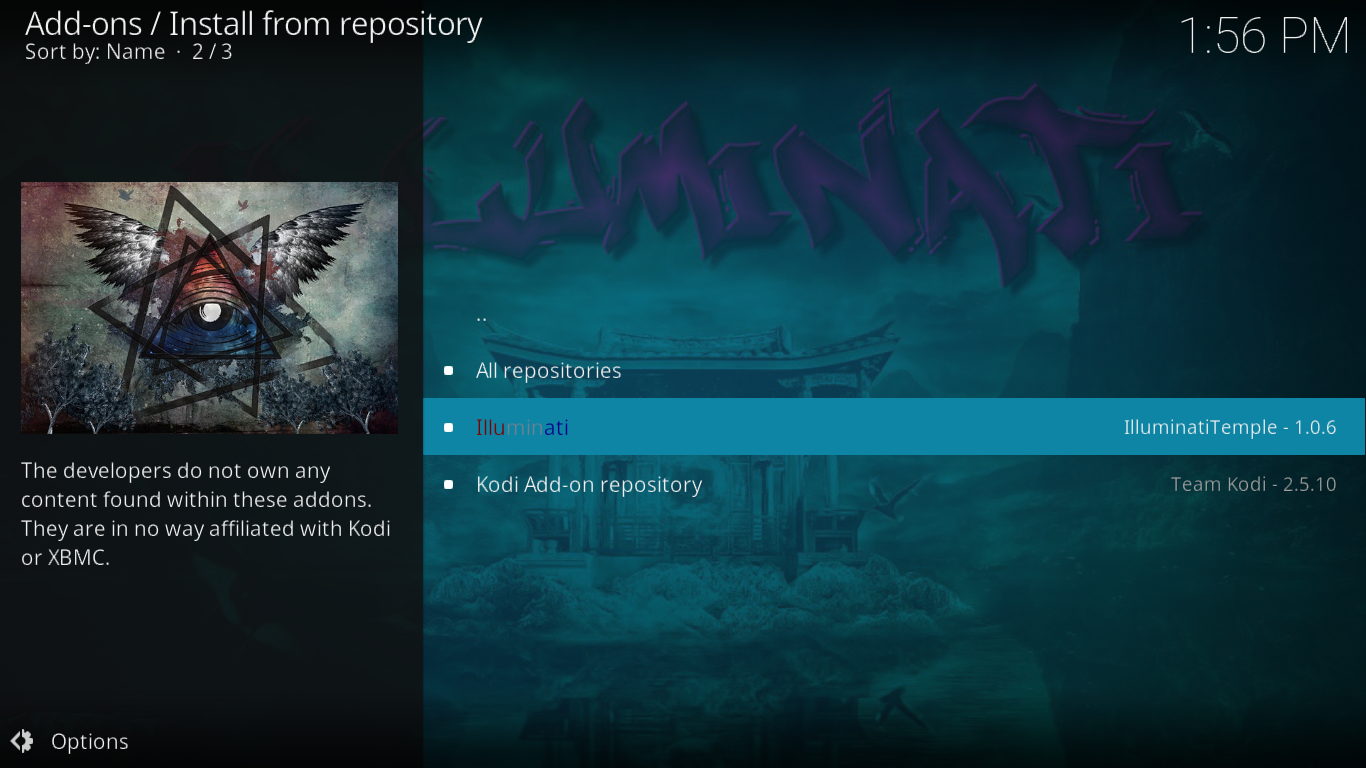Click the Add-ons / Install from repository heading
This screenshot has height=768, width=1366.
[254, 23]
